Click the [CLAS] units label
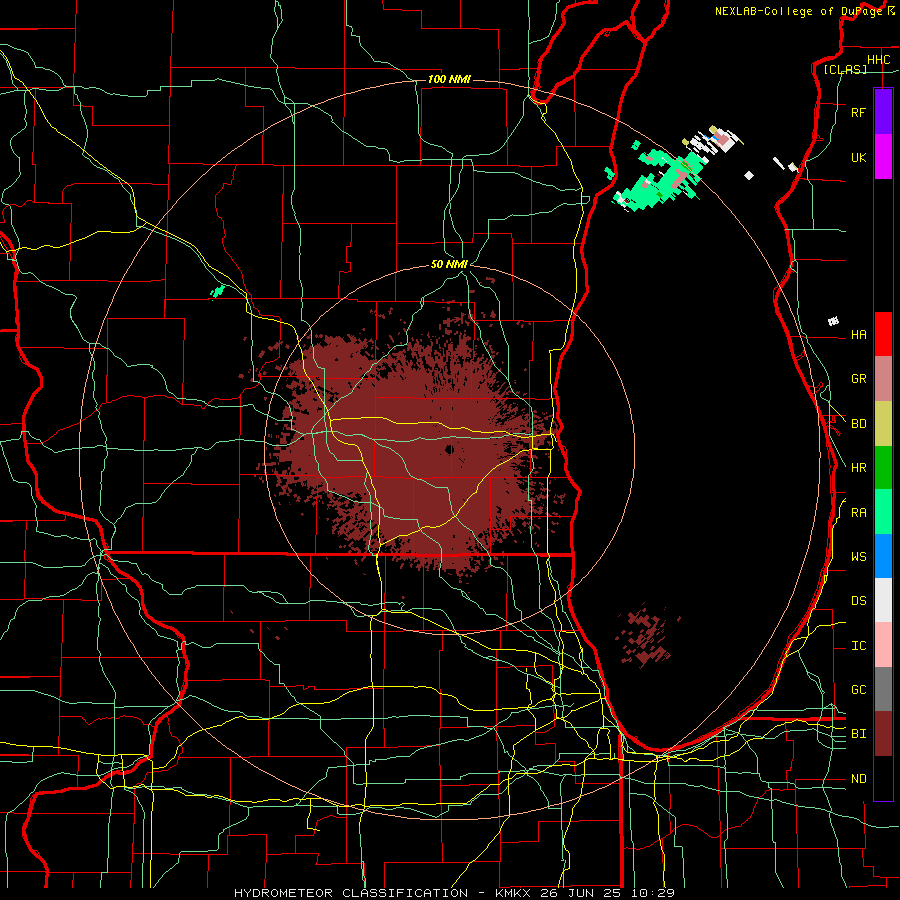 point(845,69)
